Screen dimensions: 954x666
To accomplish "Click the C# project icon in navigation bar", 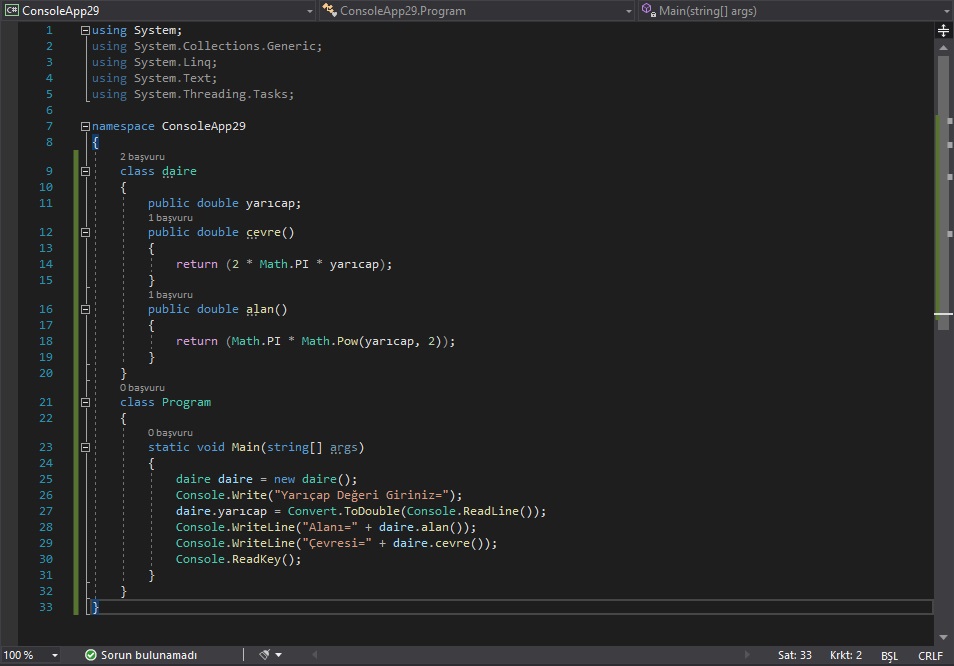I will click(12, 10).
